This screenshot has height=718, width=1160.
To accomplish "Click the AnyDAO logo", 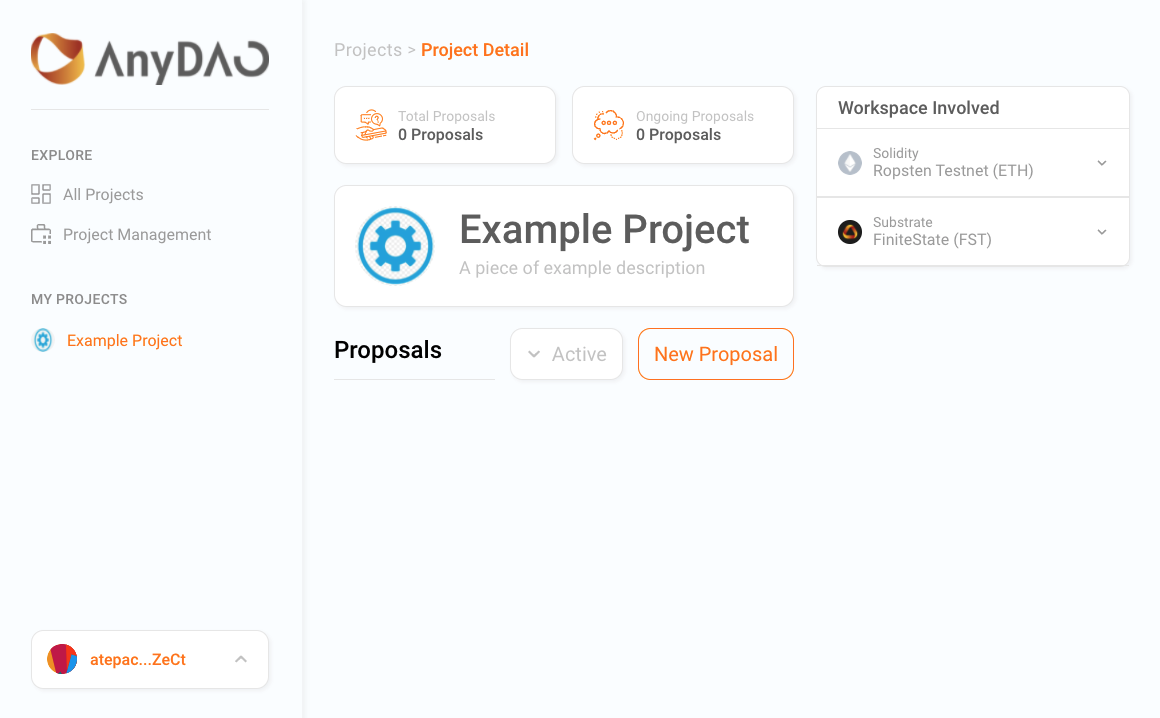I will 149,59.
